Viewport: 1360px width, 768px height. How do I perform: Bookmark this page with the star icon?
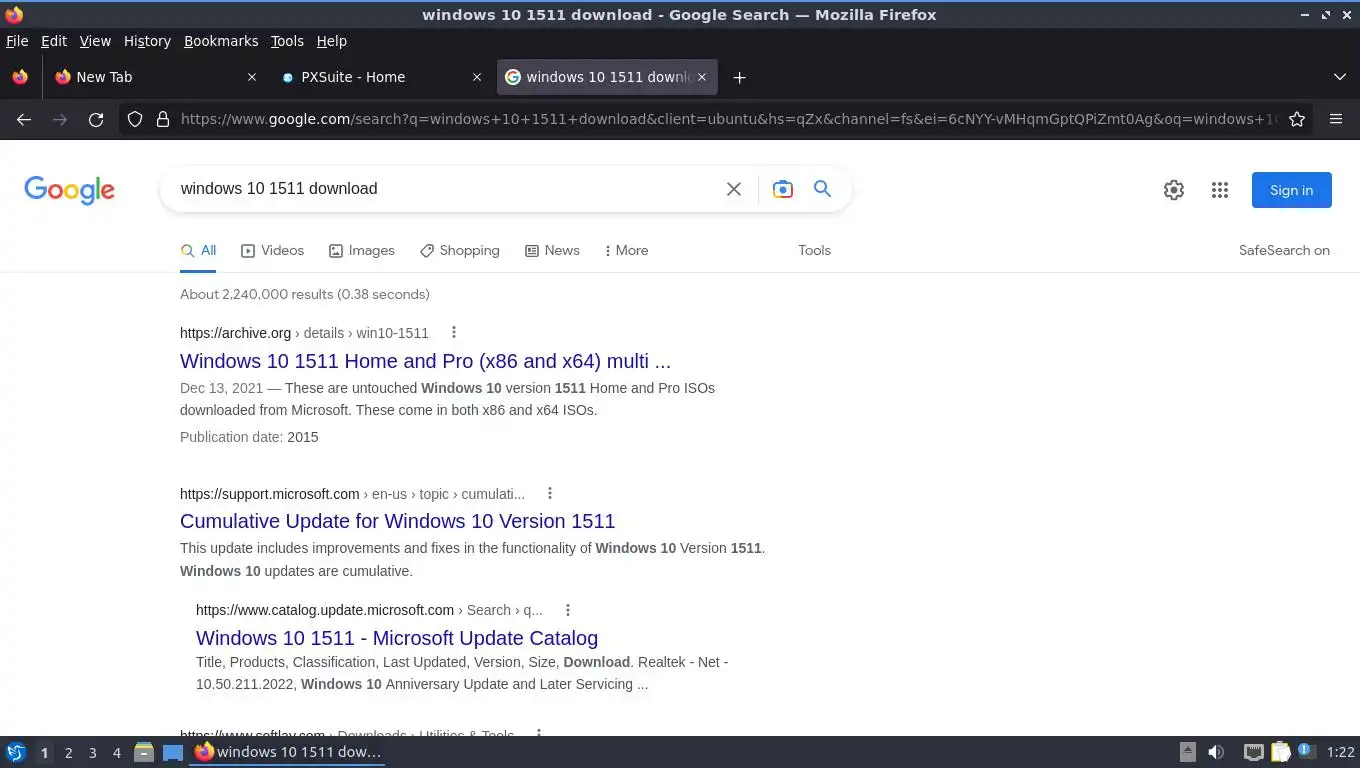point(1297,119)
